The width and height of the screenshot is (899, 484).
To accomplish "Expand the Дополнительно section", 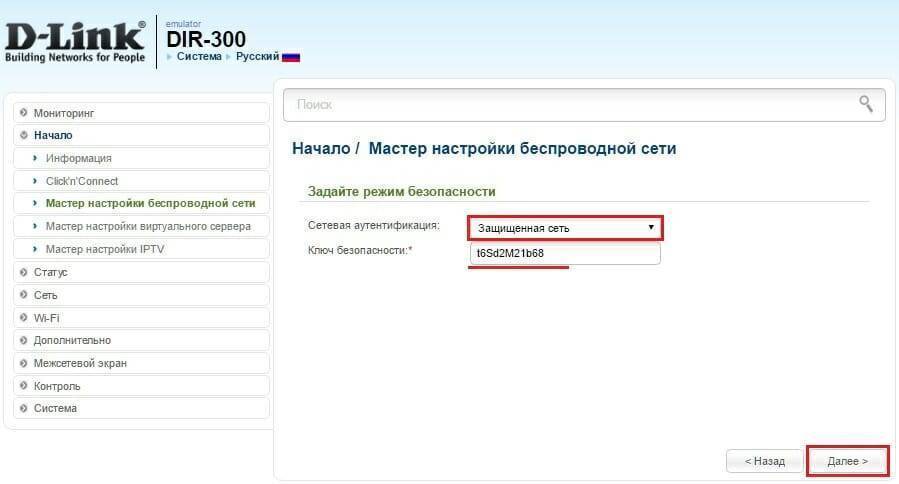I will pyautogui.click(x=72, y=340).
